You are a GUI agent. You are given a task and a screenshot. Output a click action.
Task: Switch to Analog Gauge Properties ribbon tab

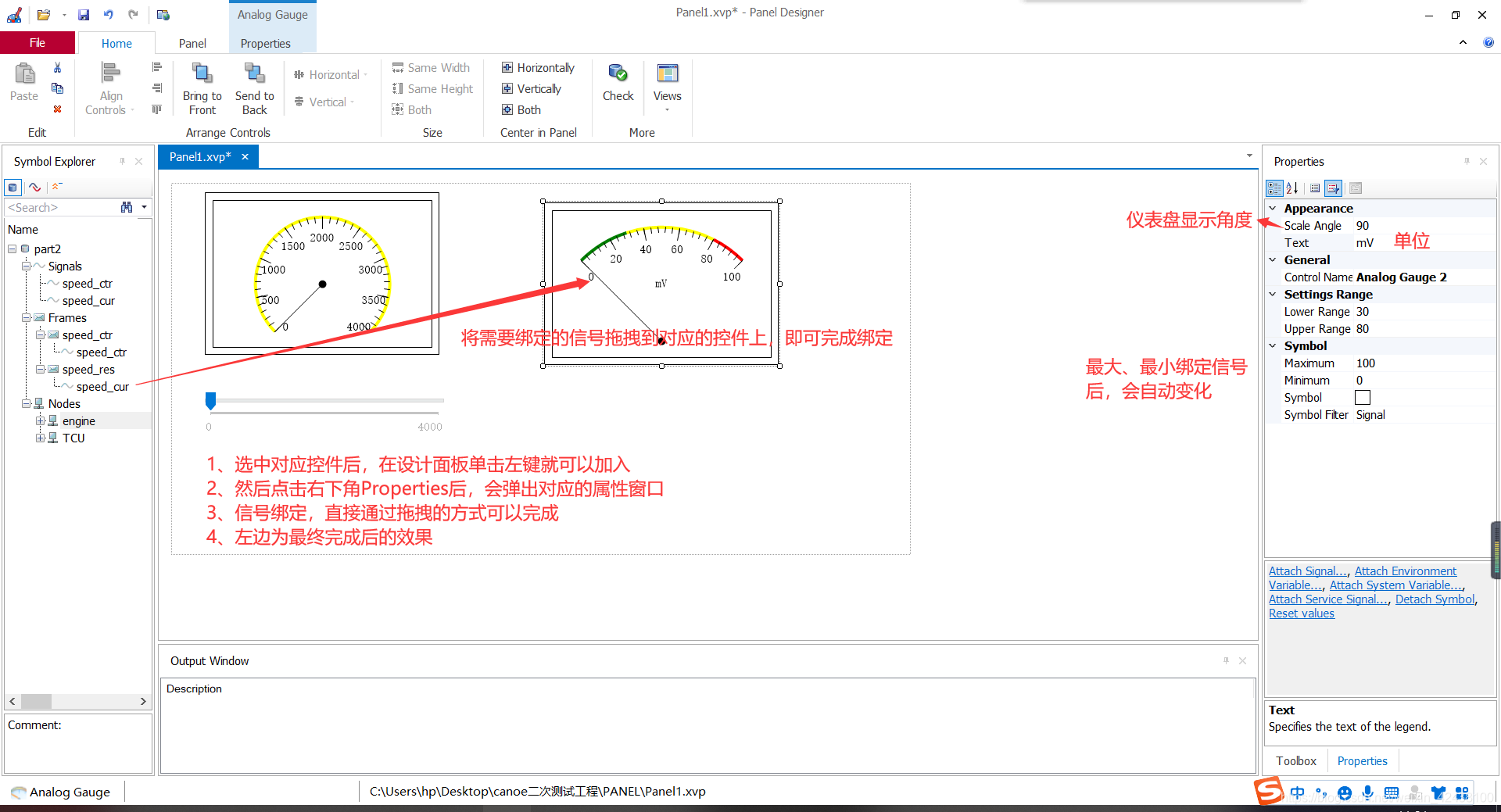pos(266,44)
